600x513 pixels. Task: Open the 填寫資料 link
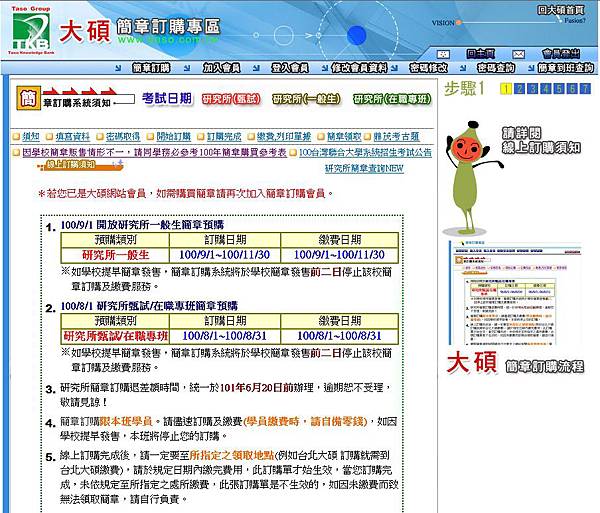73,137
